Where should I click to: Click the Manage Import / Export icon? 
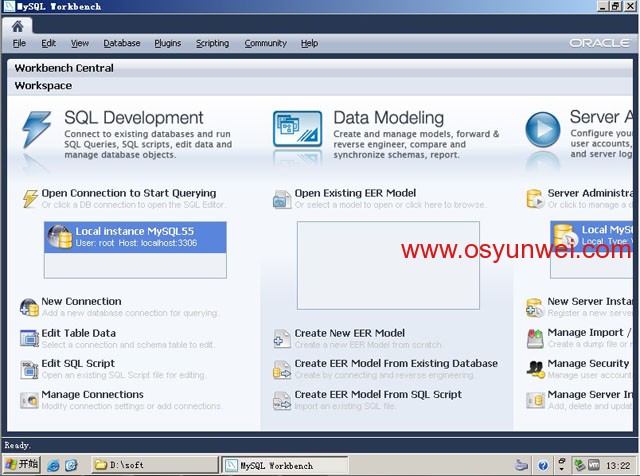coord(535,338)
